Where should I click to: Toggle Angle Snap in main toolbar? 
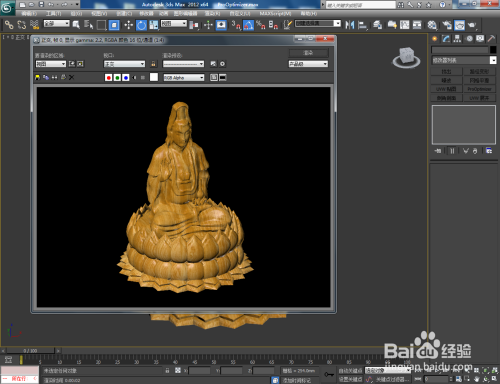click(248, 25)
